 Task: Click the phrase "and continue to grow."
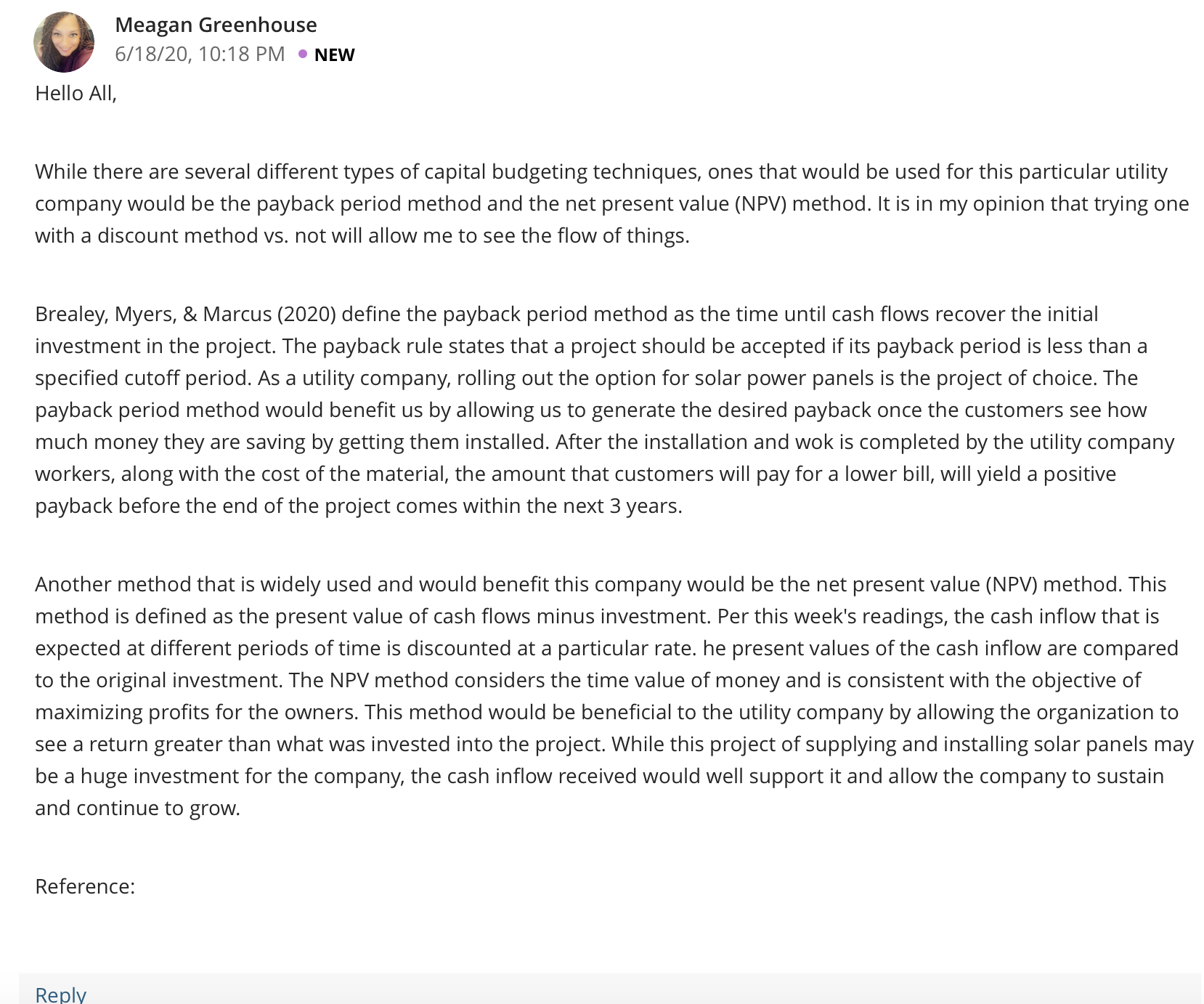pyautogui.click(x=137, y=808)
